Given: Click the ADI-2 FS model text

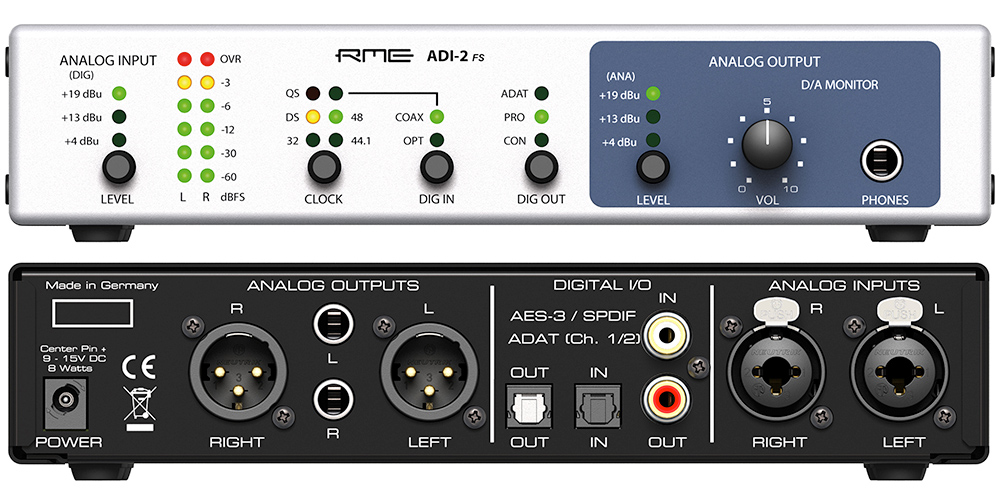Looking at the screenshot, I should pos(455,57).
